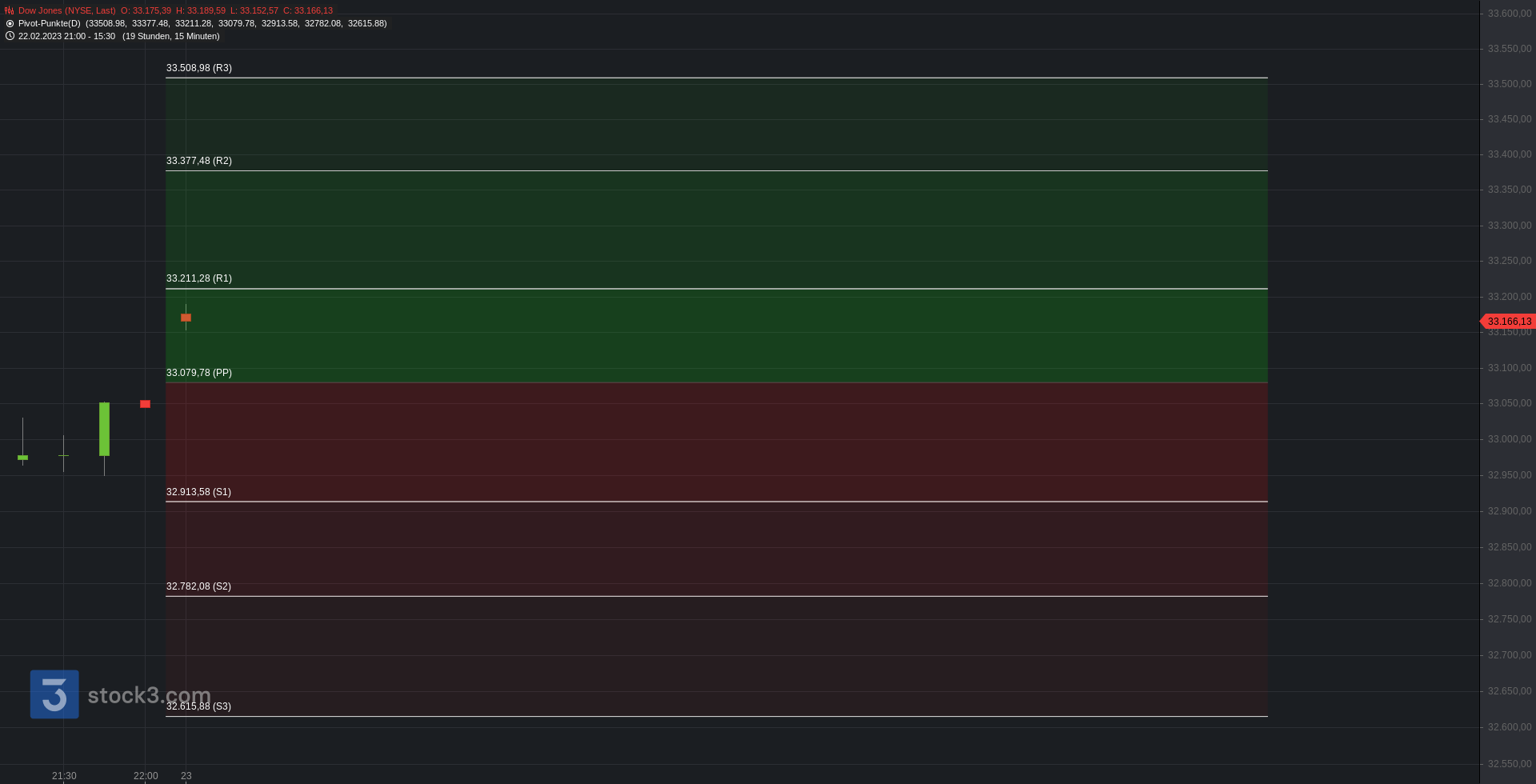The width and height of the screenshot is (1536, 784).
Task: Click the Dow Jones (NYSE, Last) title
Action: (x=67, y=10)
